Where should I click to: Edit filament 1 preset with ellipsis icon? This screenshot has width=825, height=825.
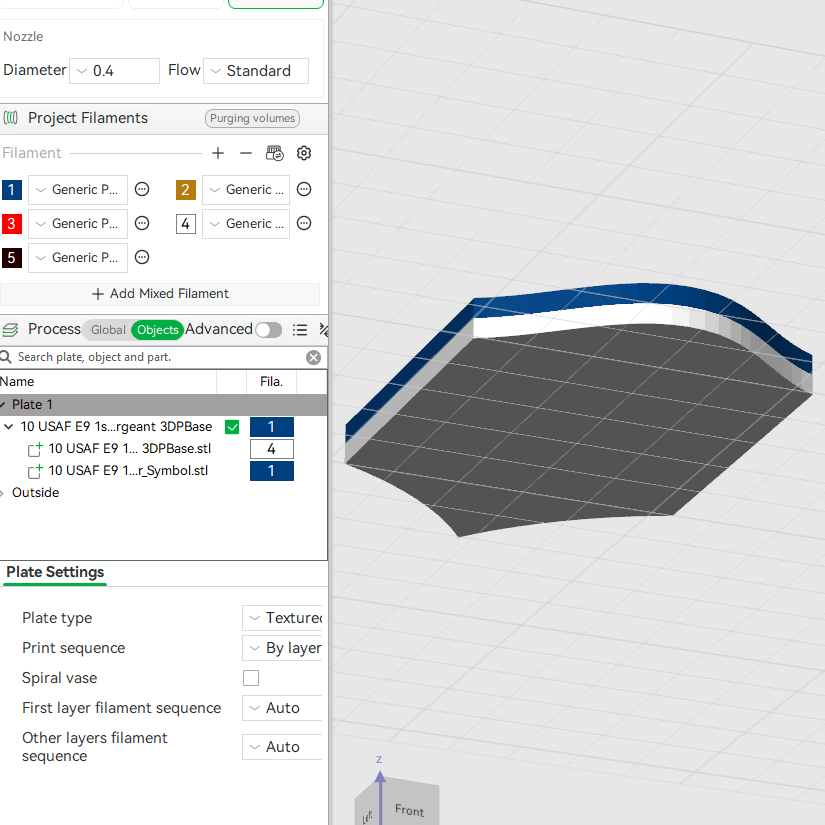tap(142, 189)
